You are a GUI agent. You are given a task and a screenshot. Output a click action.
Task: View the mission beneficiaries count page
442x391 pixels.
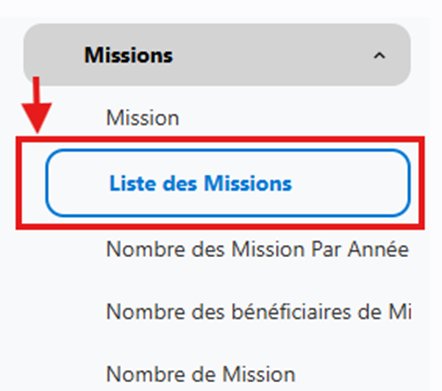pyautogui.click(x=259, y=312)
